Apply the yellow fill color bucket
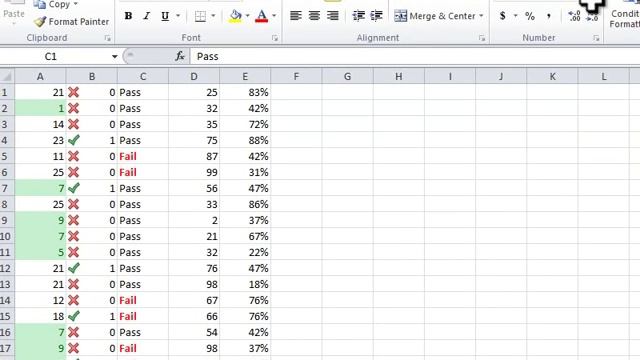 click(235, 16)
